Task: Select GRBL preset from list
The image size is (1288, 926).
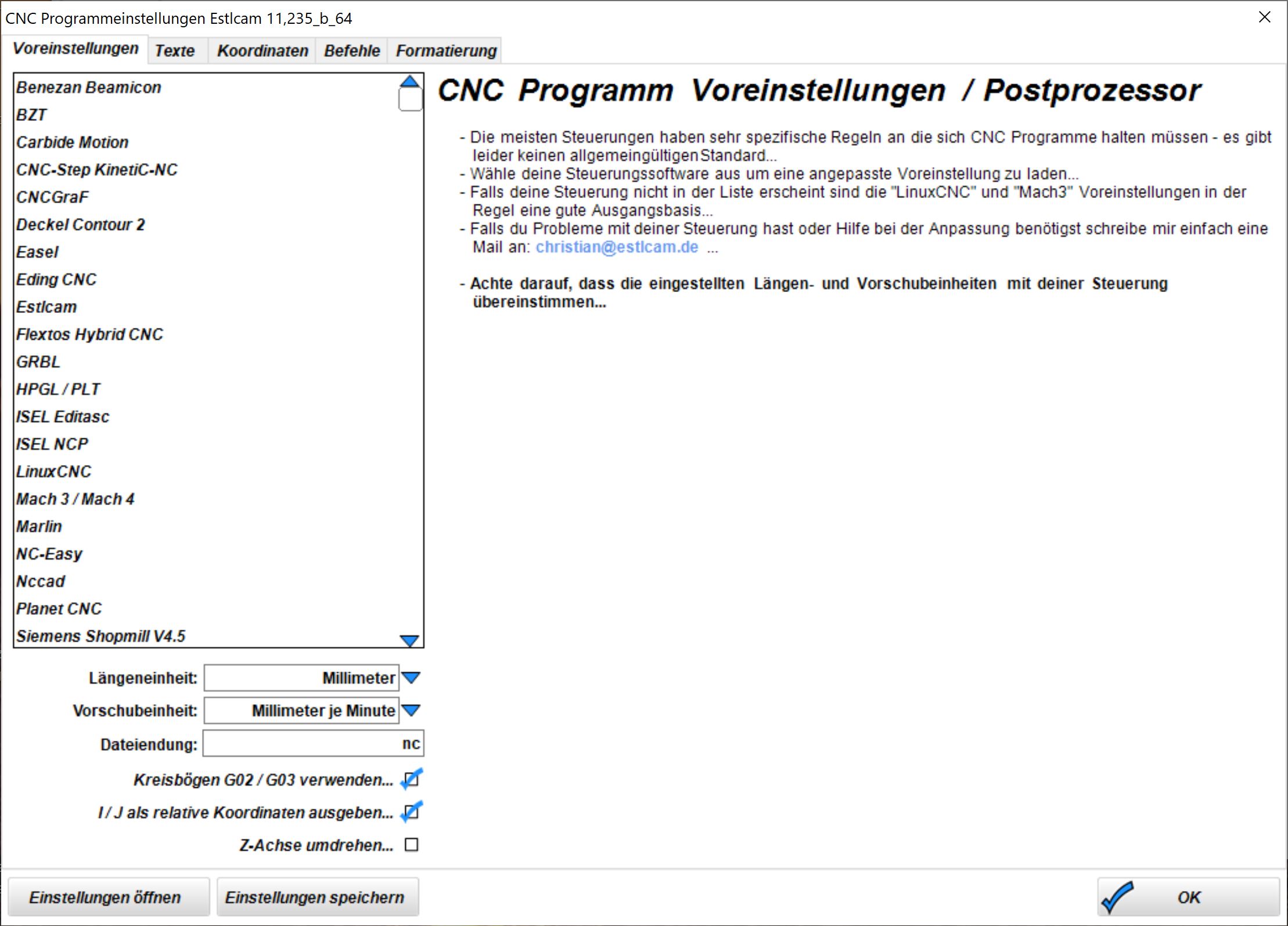Action: pos(38,362)
